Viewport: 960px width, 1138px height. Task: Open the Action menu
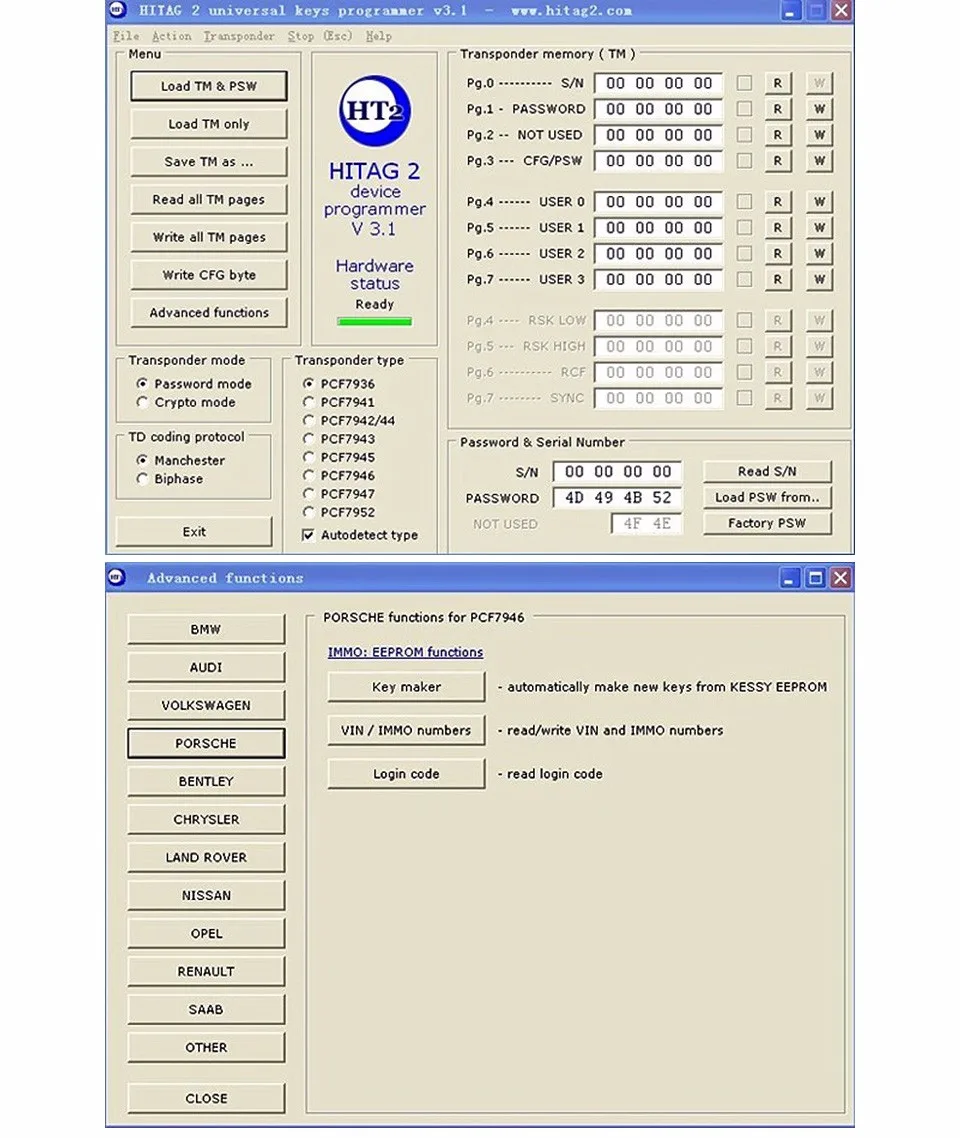point(172,36)
